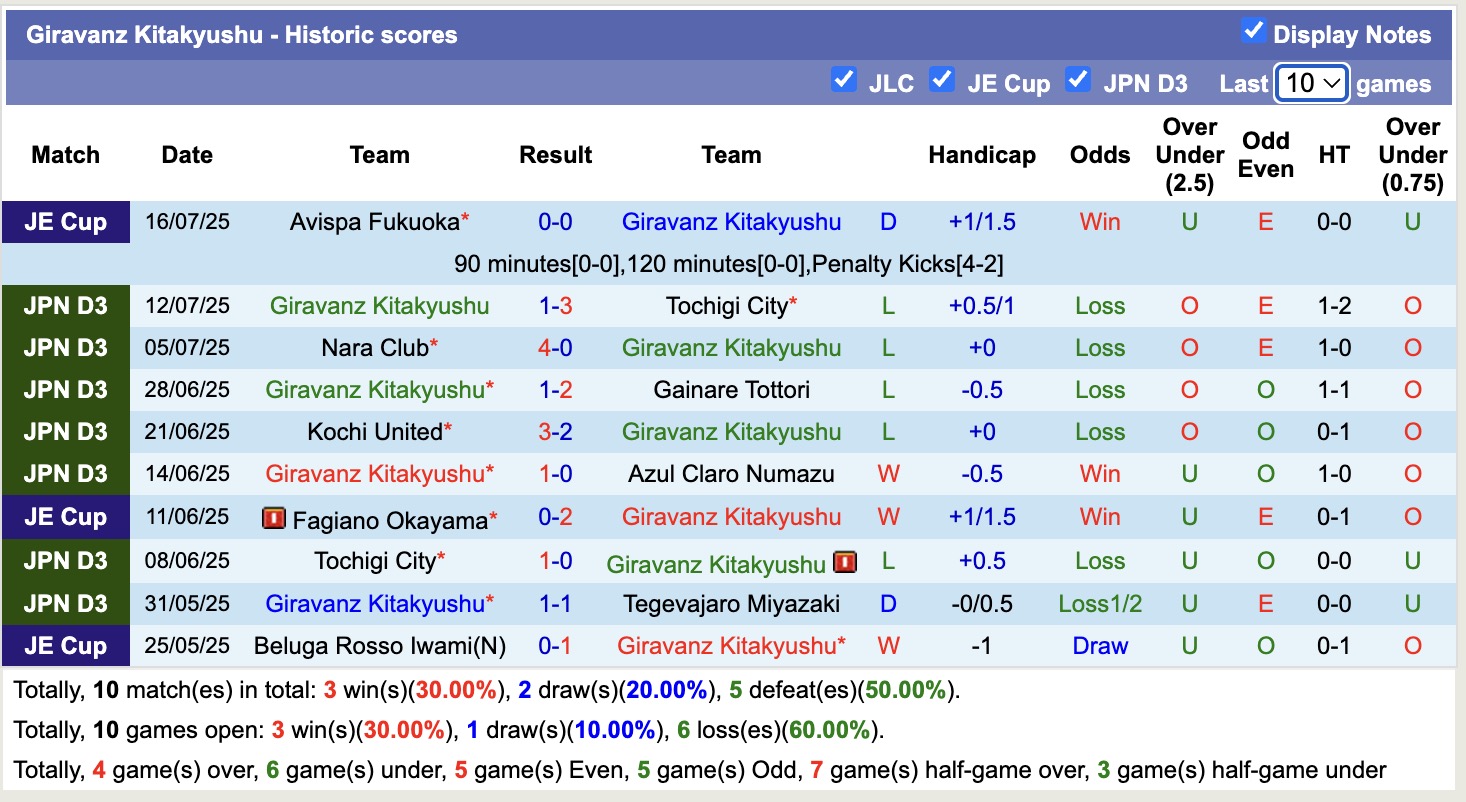Select the JPN D3 badge on the 12/07/25 row
This screenshot has height=802, width=1466.
(x=66, y=305)
